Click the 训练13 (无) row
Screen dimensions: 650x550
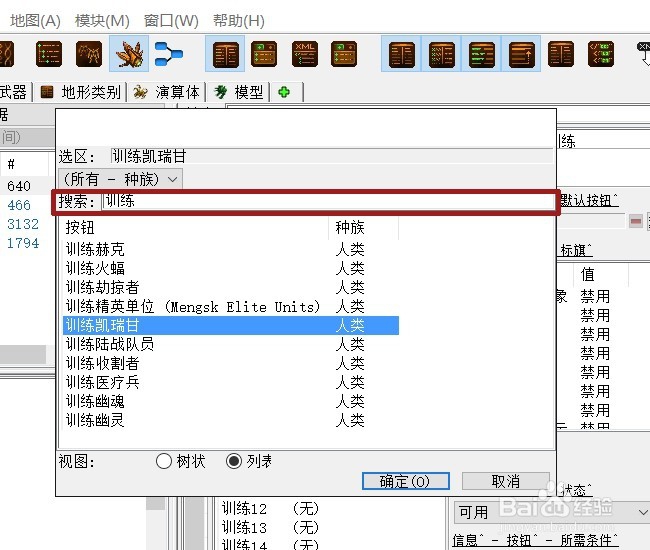[x=270, y=527]
